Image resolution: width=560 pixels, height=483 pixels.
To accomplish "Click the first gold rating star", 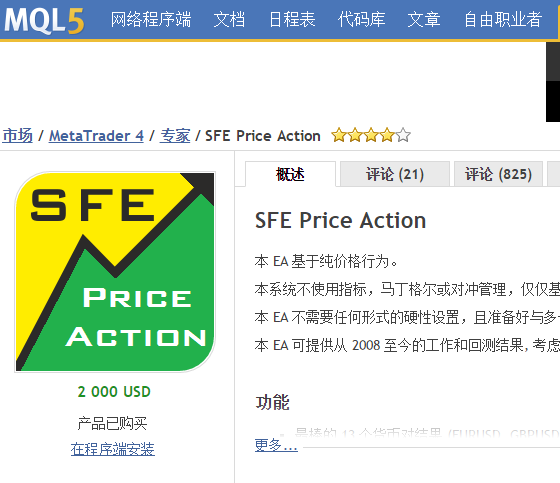I will [x=339, y=135].
